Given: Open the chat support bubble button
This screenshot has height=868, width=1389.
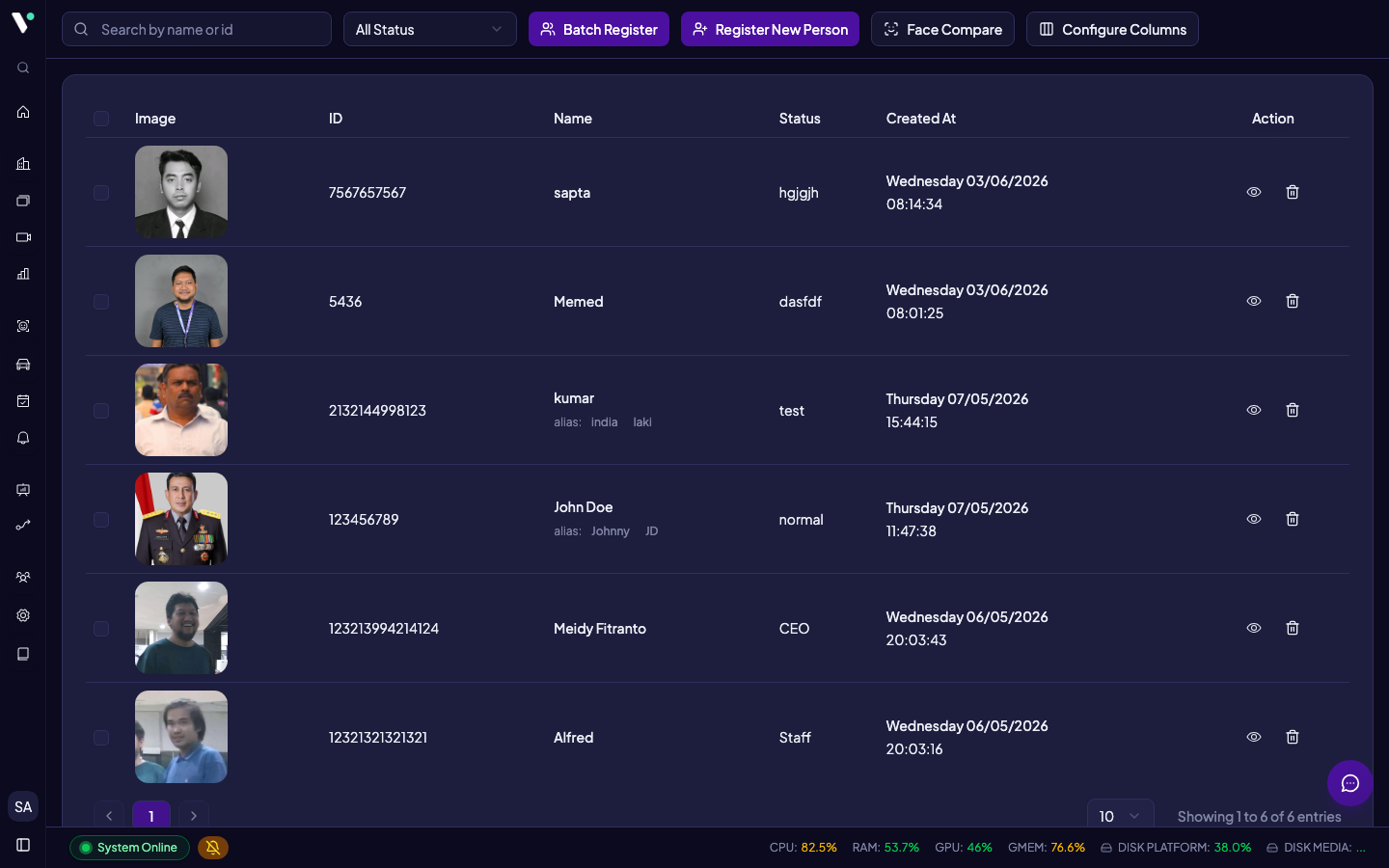Looking at the screenshot, I should (x=1349, y=783).
